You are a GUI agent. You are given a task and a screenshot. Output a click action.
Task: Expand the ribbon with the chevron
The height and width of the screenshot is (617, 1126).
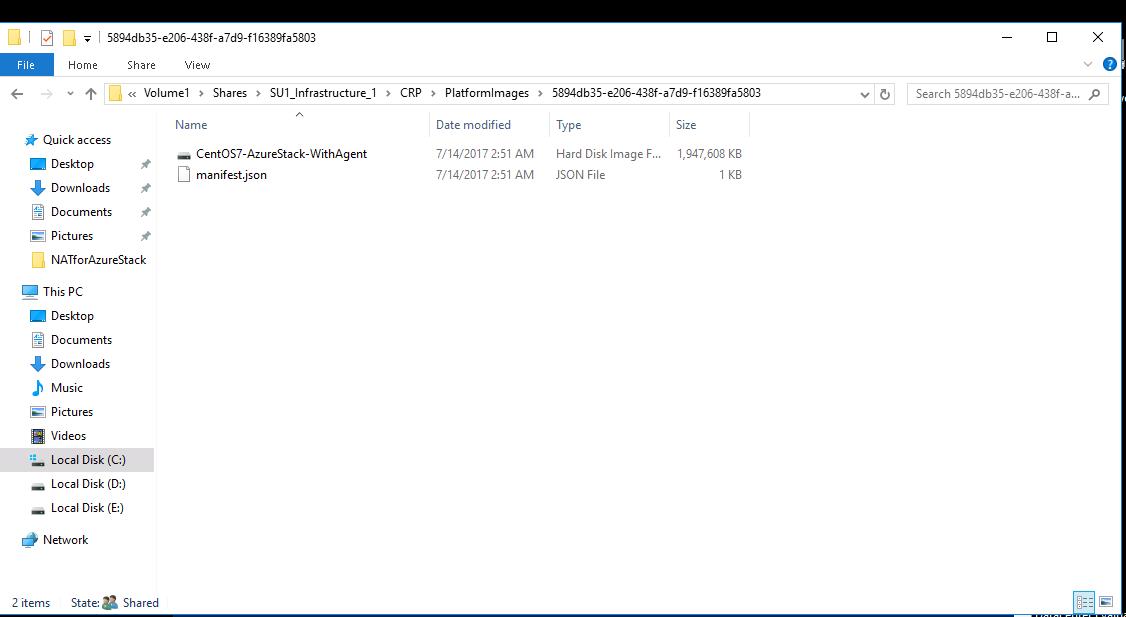pos(1087,65)
